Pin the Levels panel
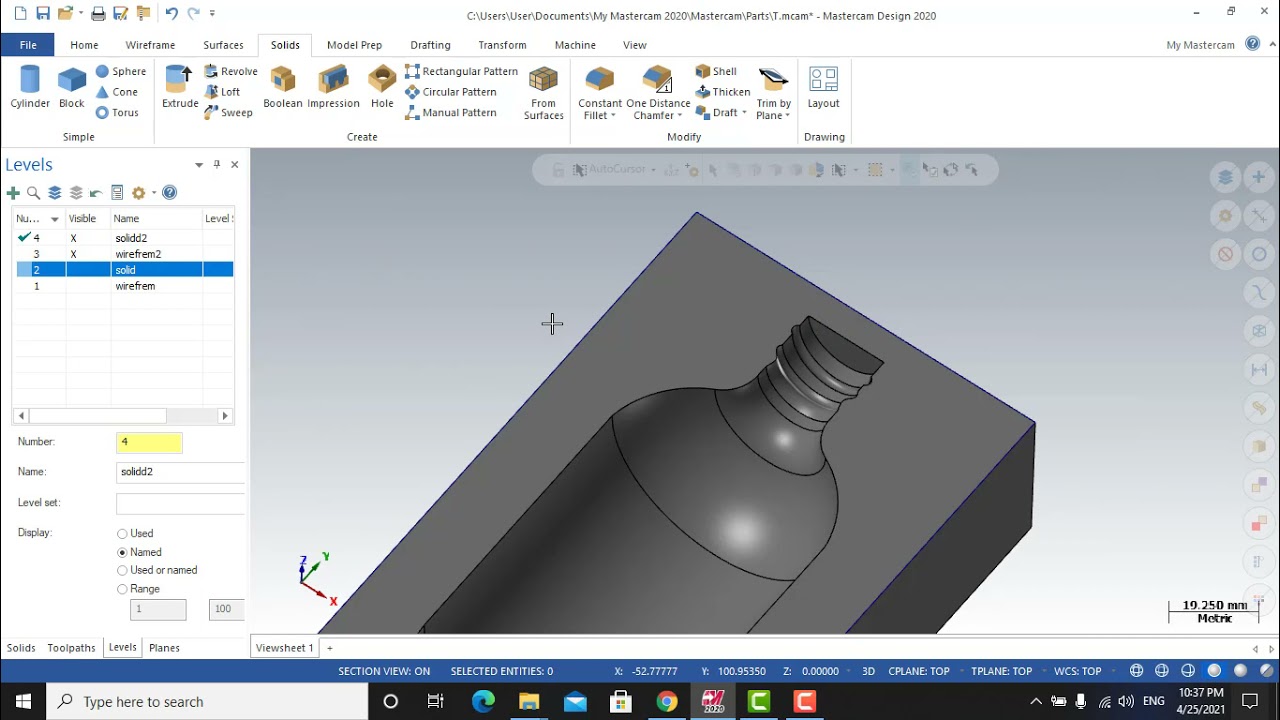Screen dimensions: 1280x720 [216, 164]
